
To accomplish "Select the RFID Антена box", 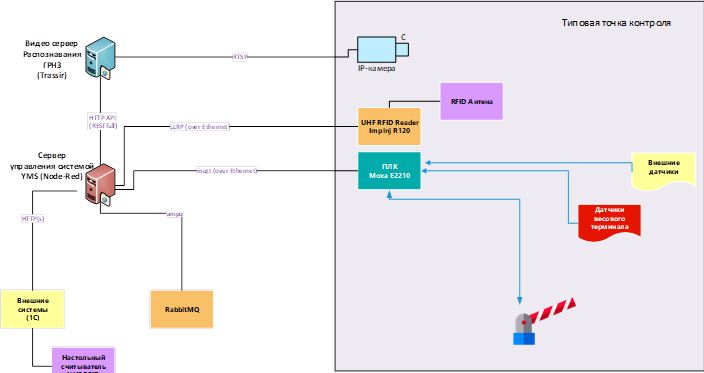I will (x=471, y=101).
